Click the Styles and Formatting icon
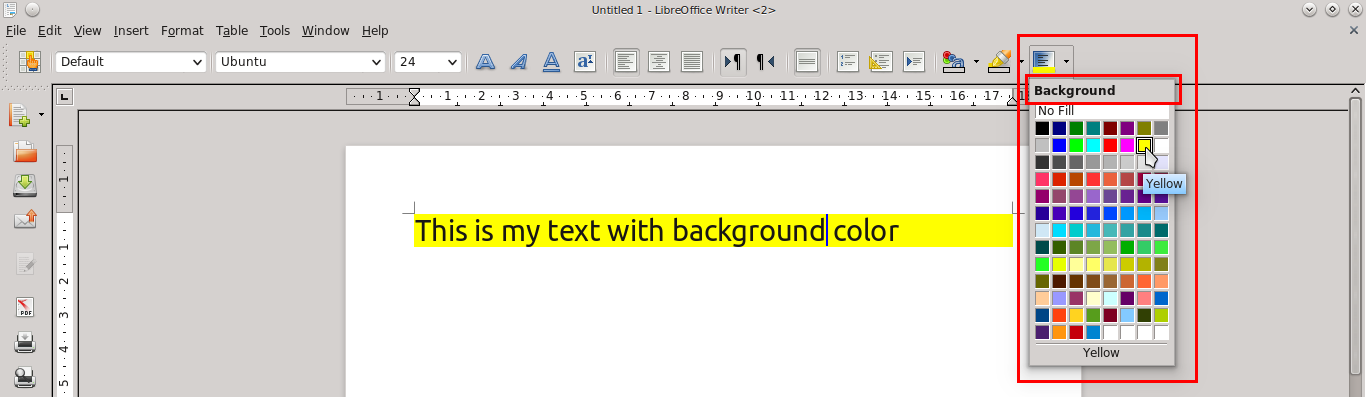 click(x=30, y=62)
